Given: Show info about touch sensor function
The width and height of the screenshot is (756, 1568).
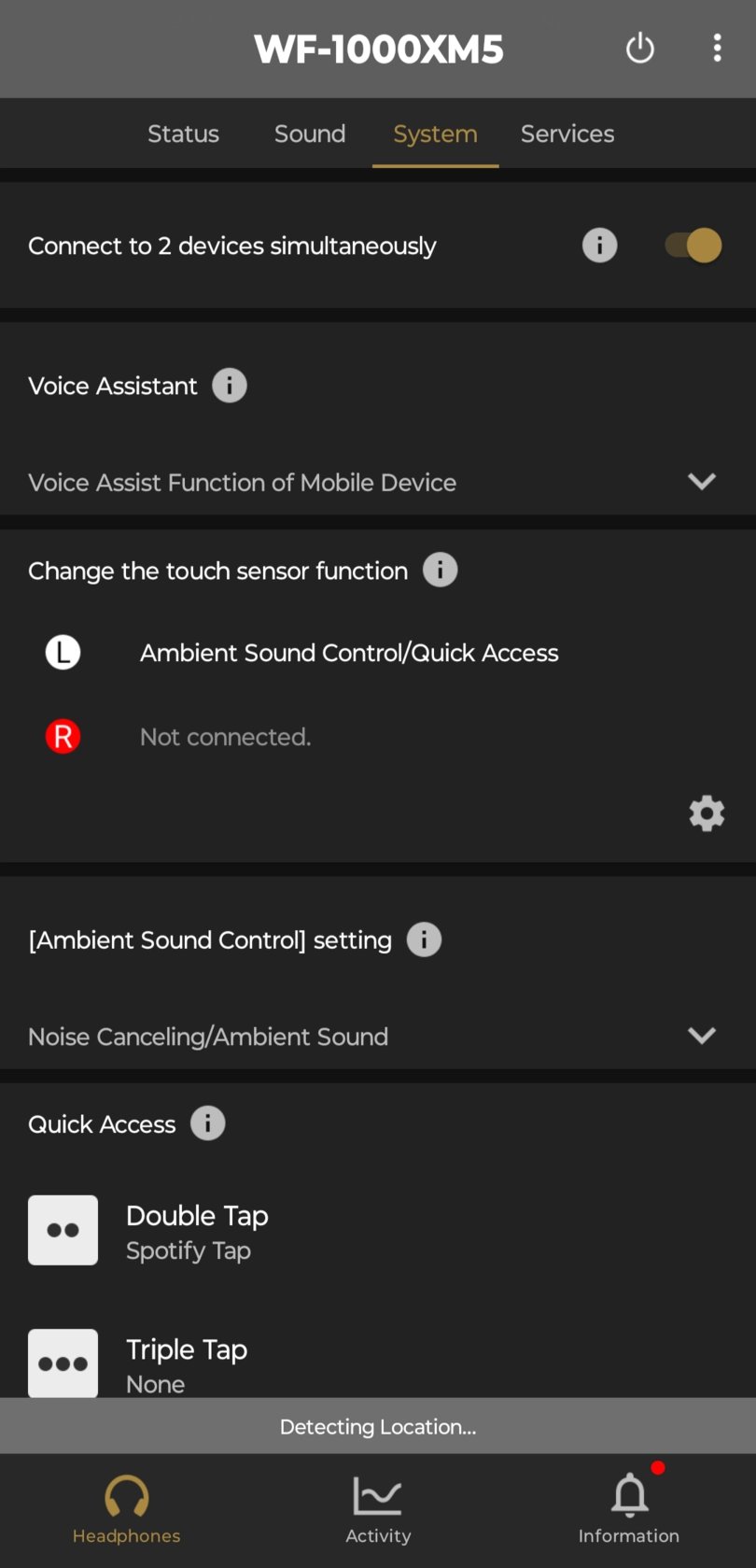Looking at the screenshot, I should pyautogui.click(x=440, y=571).
